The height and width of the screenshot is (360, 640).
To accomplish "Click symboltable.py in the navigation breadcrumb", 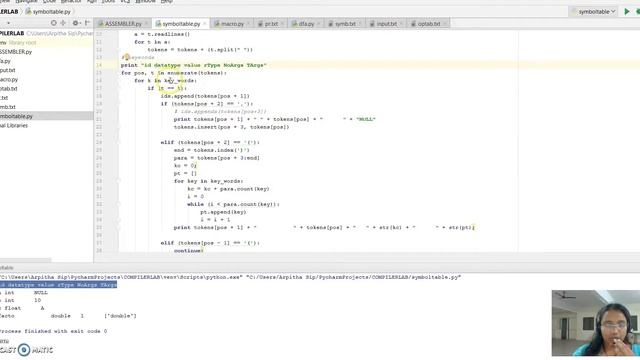I will point(48,11).
